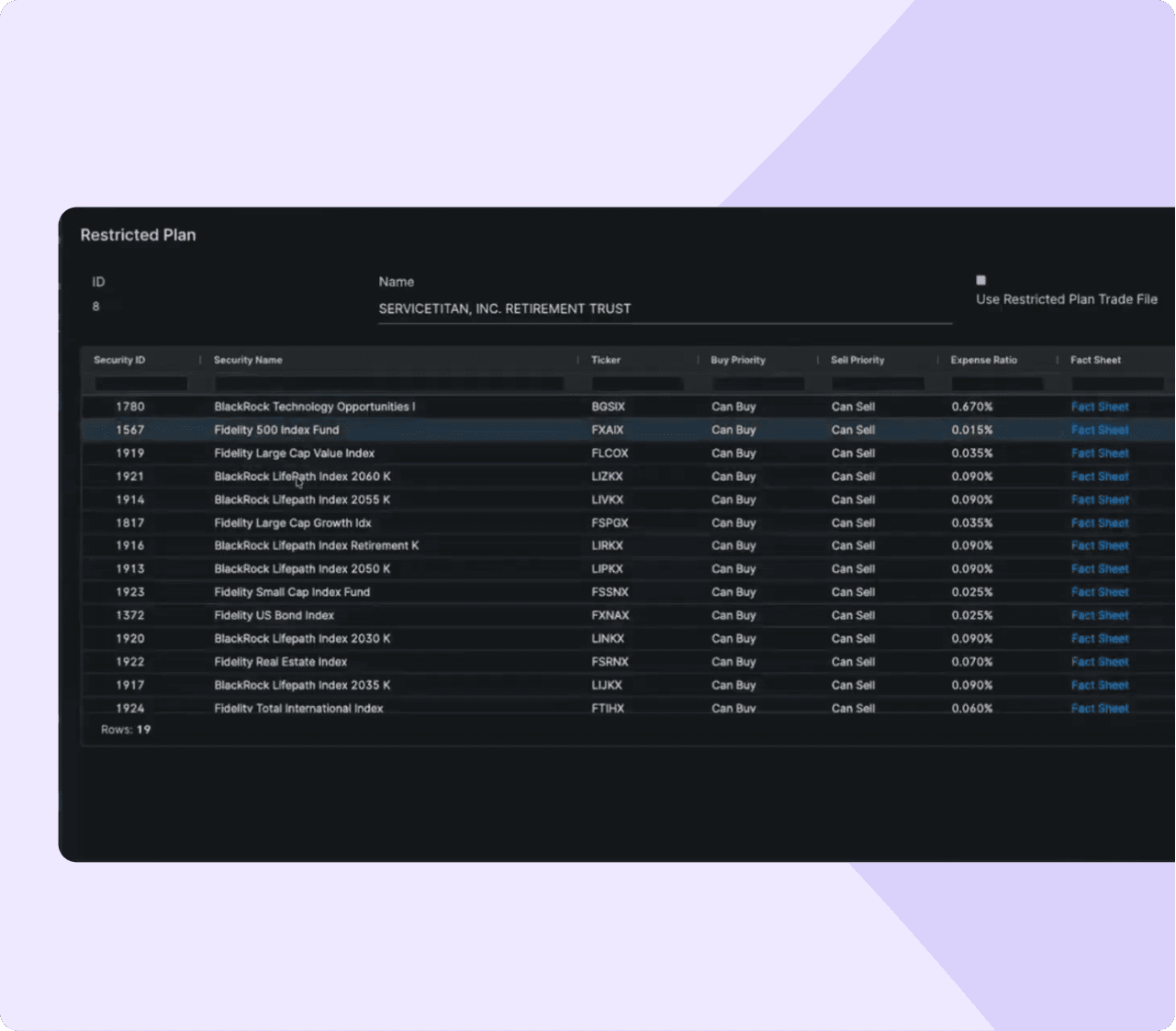Focus the Sell Priority filter box
The image size is (1176, 1031).
click(x=879, y=384)
